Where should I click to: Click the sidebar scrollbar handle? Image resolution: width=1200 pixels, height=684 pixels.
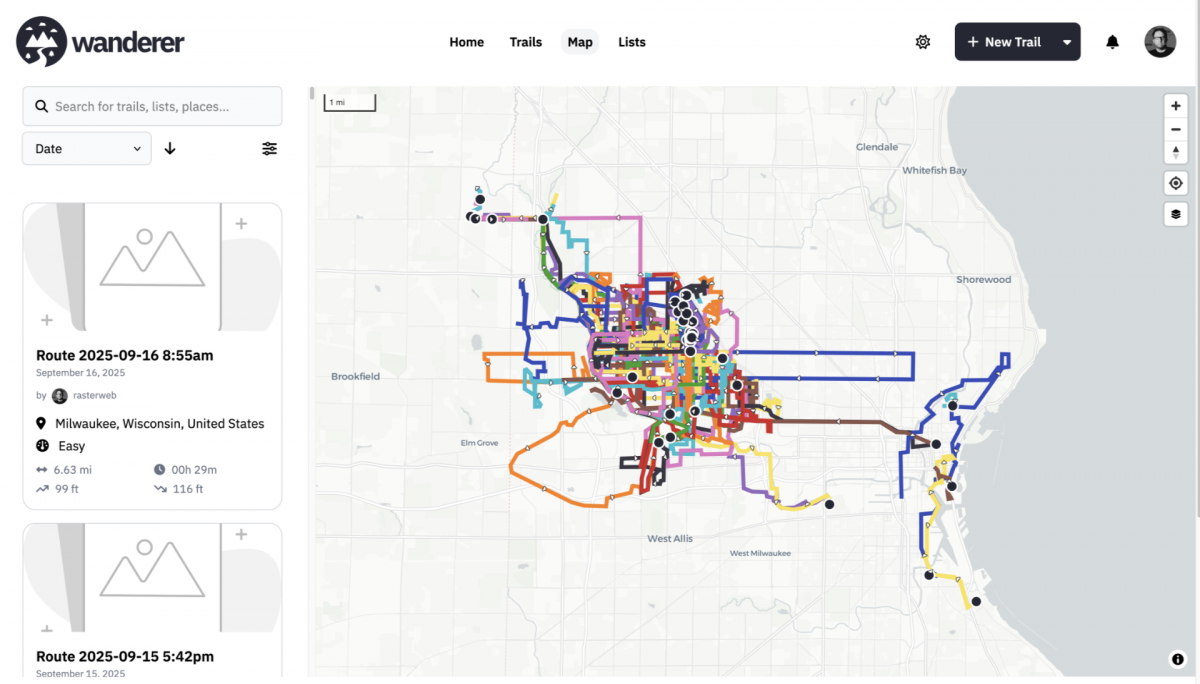tap(312, 94)
